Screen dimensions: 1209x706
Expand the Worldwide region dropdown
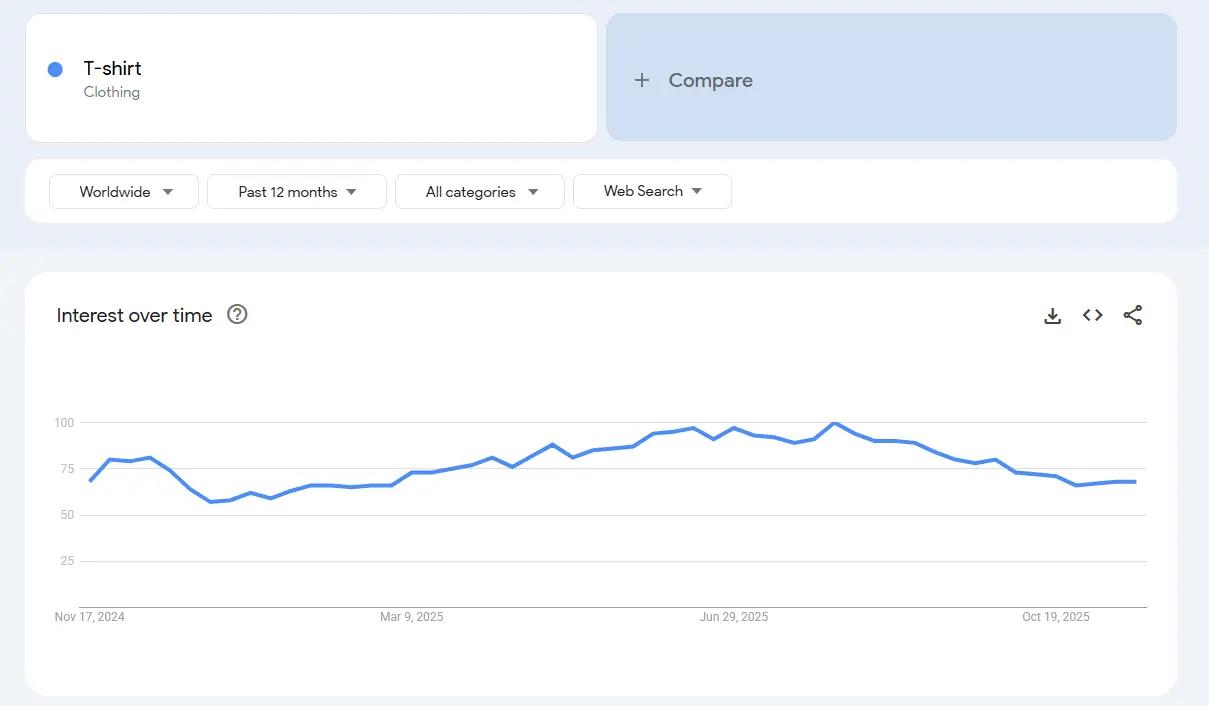coord(124,192)
